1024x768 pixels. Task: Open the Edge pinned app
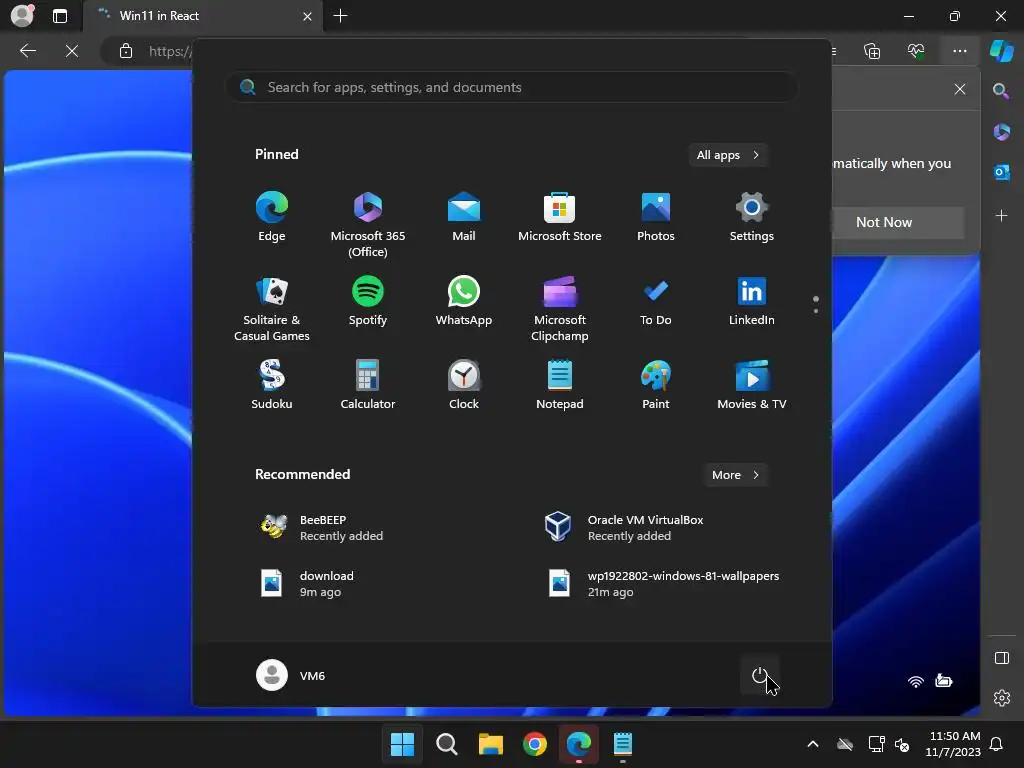(x=272, y=216)
